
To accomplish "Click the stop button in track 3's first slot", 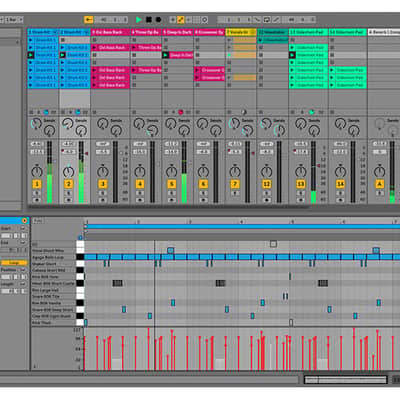I will (x=94, y=40).
